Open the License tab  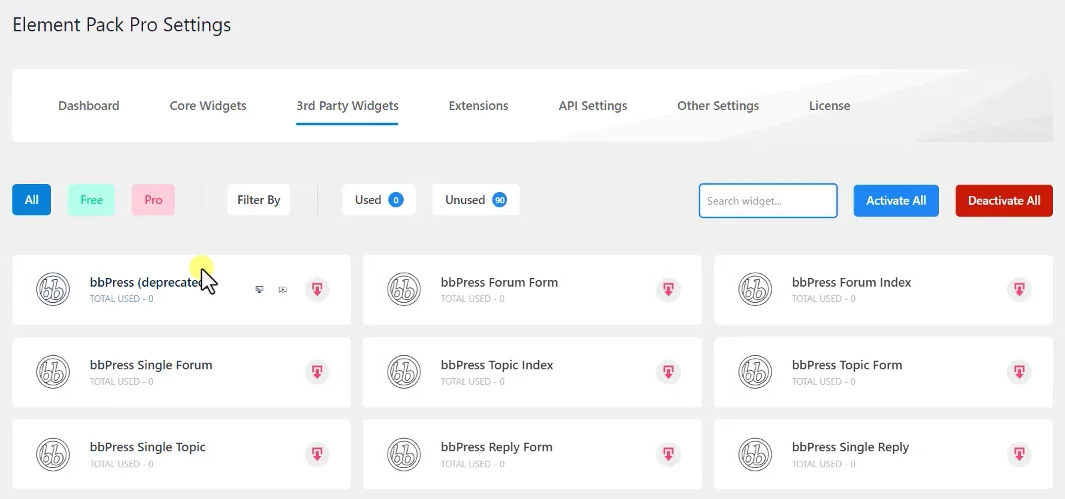829,106
